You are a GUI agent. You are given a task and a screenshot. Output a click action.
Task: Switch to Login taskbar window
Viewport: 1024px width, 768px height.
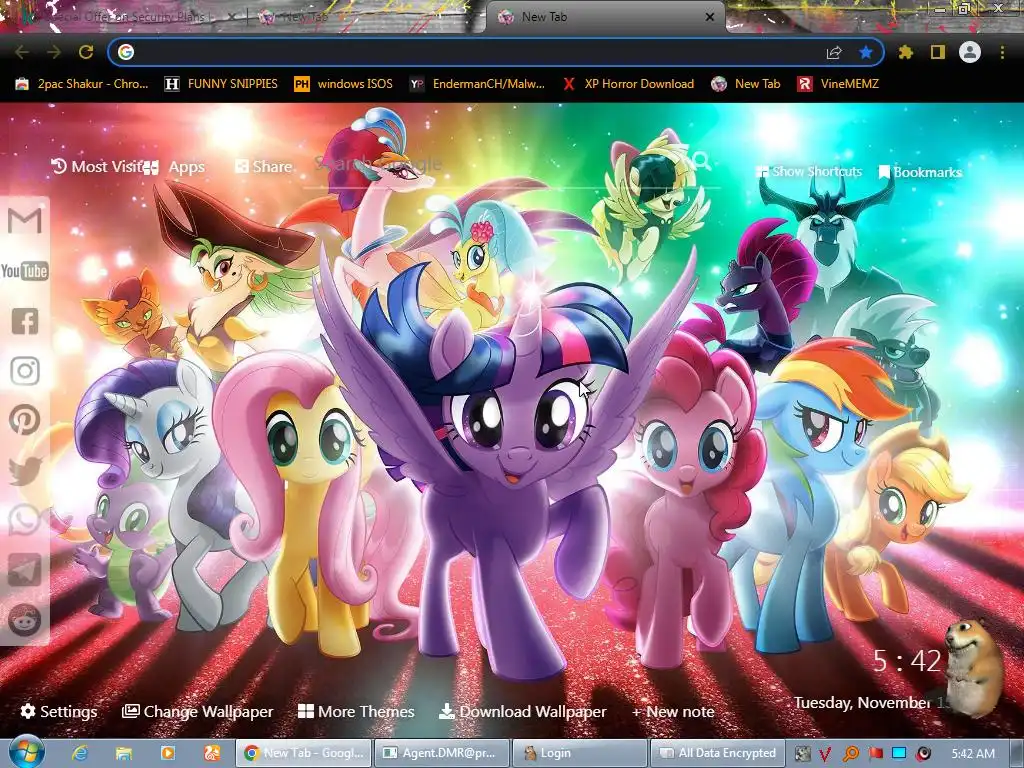pos(579,753)
